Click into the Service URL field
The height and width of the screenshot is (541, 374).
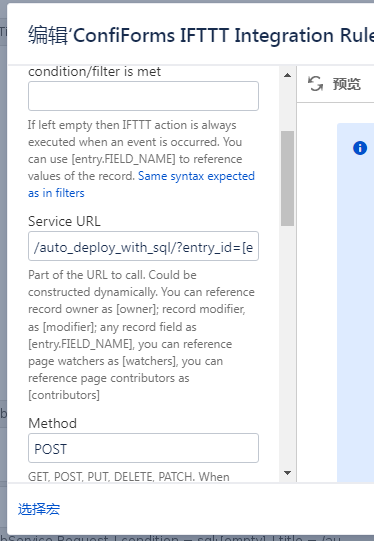point(143,246)
